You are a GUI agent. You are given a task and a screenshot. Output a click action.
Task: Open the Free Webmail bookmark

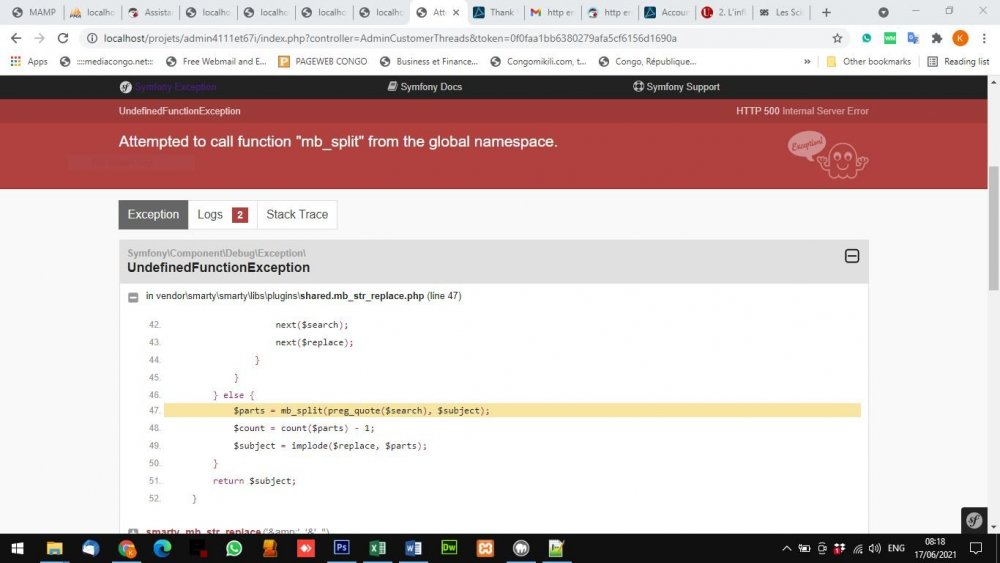coord(216,61)
